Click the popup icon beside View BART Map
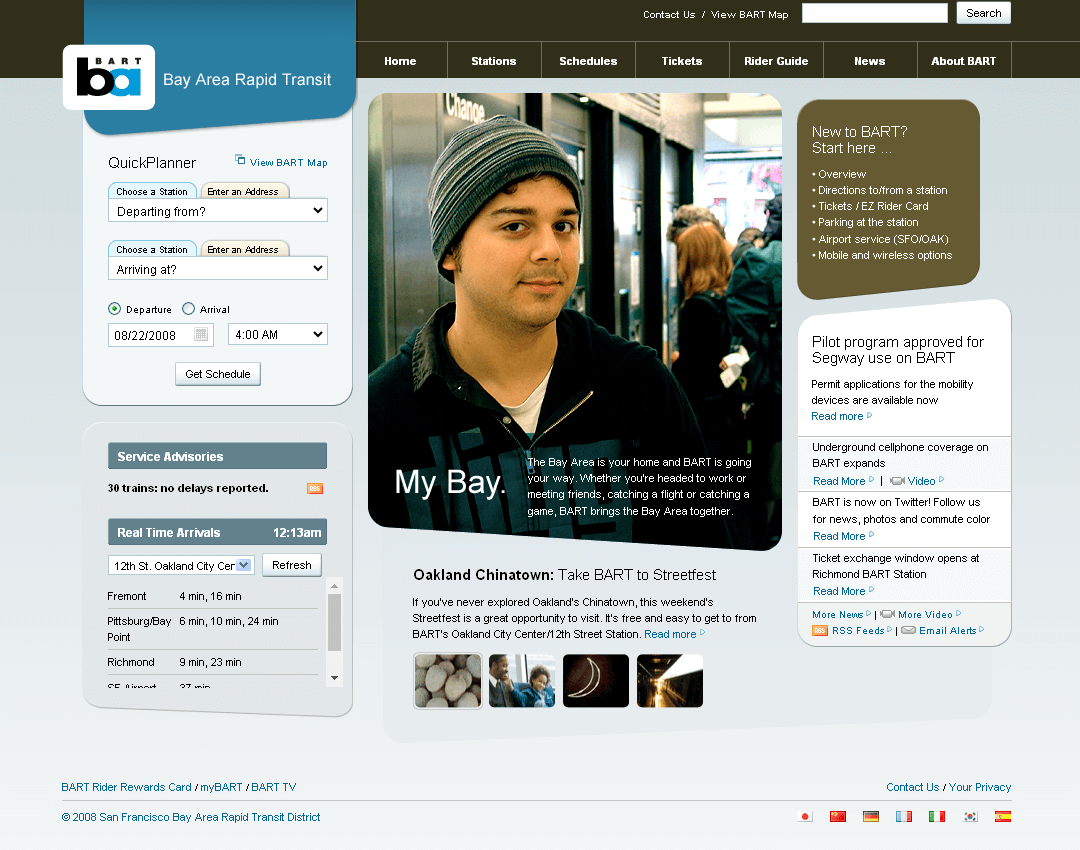The width and height of the screenshot is (1080, 850). (x=240, y=160)
